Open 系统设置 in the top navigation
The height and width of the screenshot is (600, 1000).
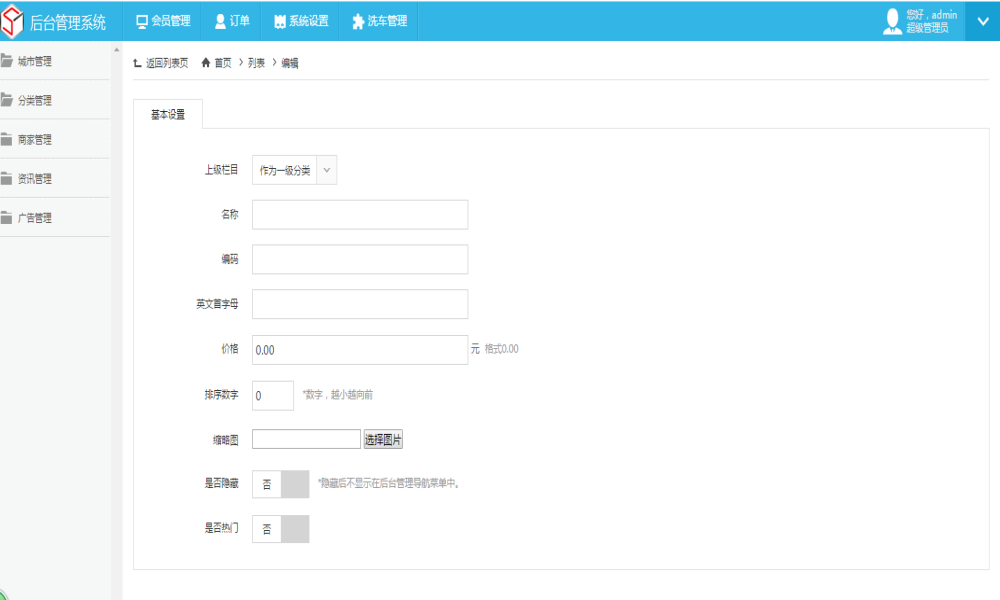(301, 21)
